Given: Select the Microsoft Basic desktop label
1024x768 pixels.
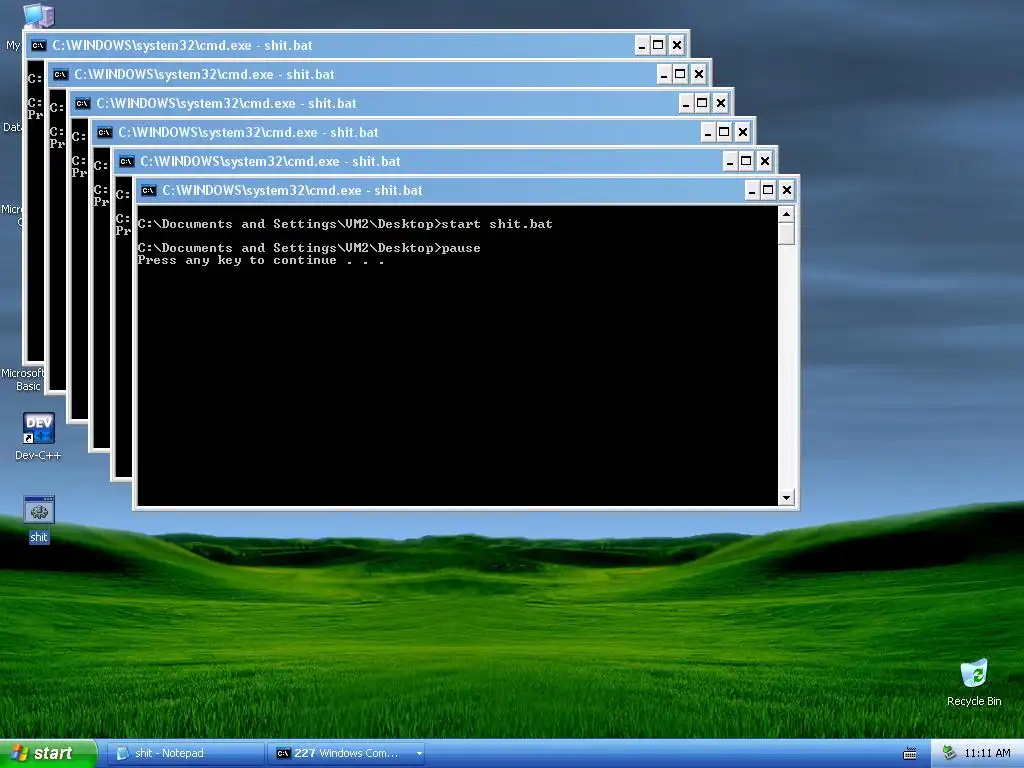Looking at the screenshot, I should coord(24,379).
